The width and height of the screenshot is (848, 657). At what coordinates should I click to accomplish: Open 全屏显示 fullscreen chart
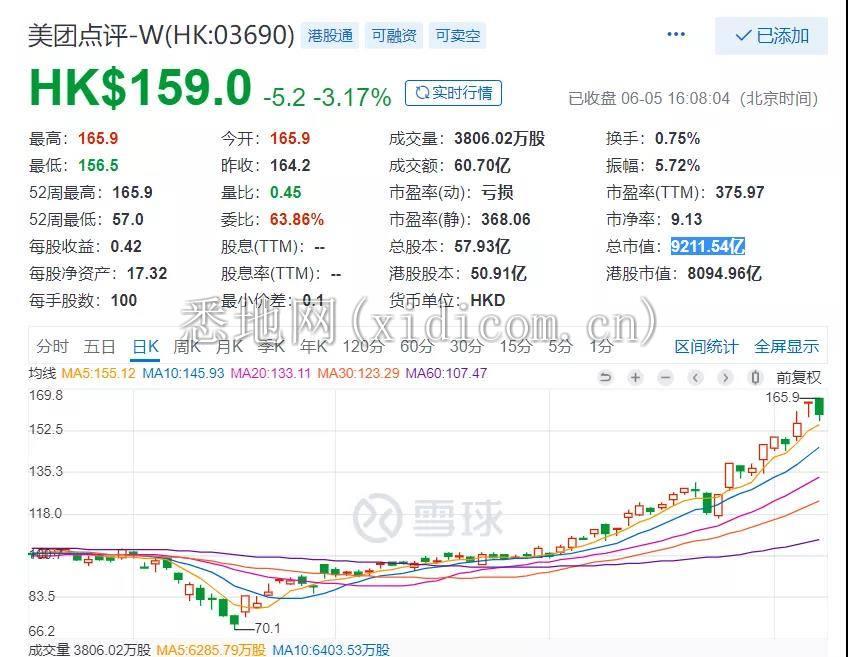pos(786,347)
